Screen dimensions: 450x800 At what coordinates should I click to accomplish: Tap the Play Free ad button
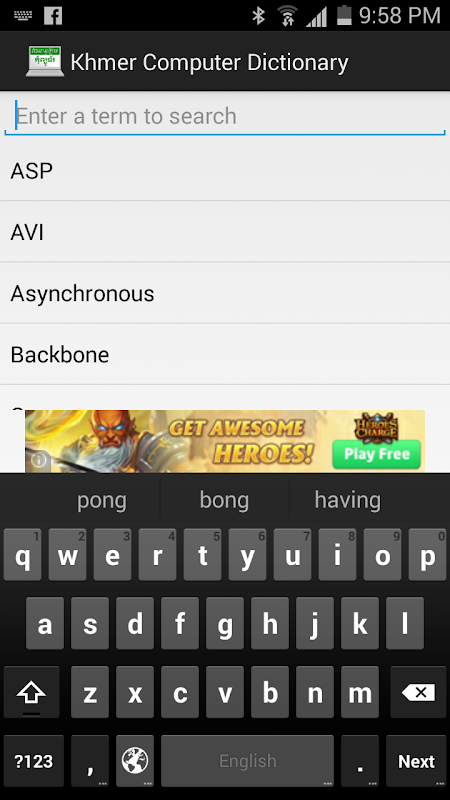(x=377, y=454)
